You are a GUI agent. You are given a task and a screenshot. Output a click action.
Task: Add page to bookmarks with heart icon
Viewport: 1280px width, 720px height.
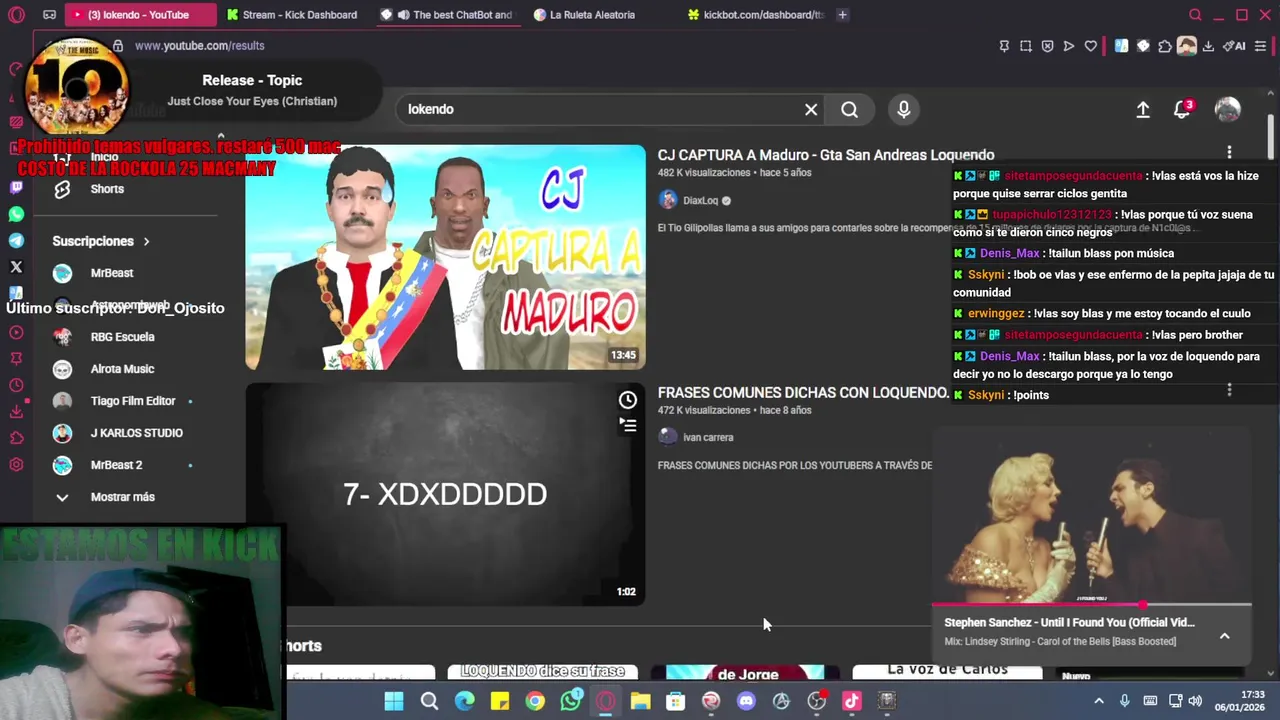tap(1091, 46)
